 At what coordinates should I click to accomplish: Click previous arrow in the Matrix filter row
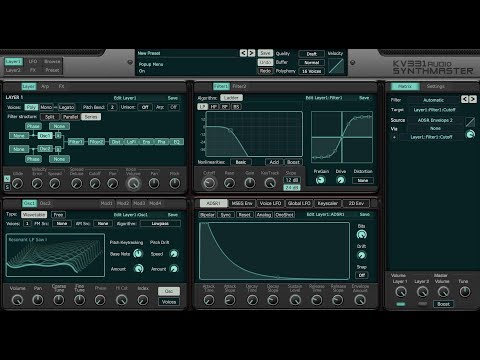[465, 99]
